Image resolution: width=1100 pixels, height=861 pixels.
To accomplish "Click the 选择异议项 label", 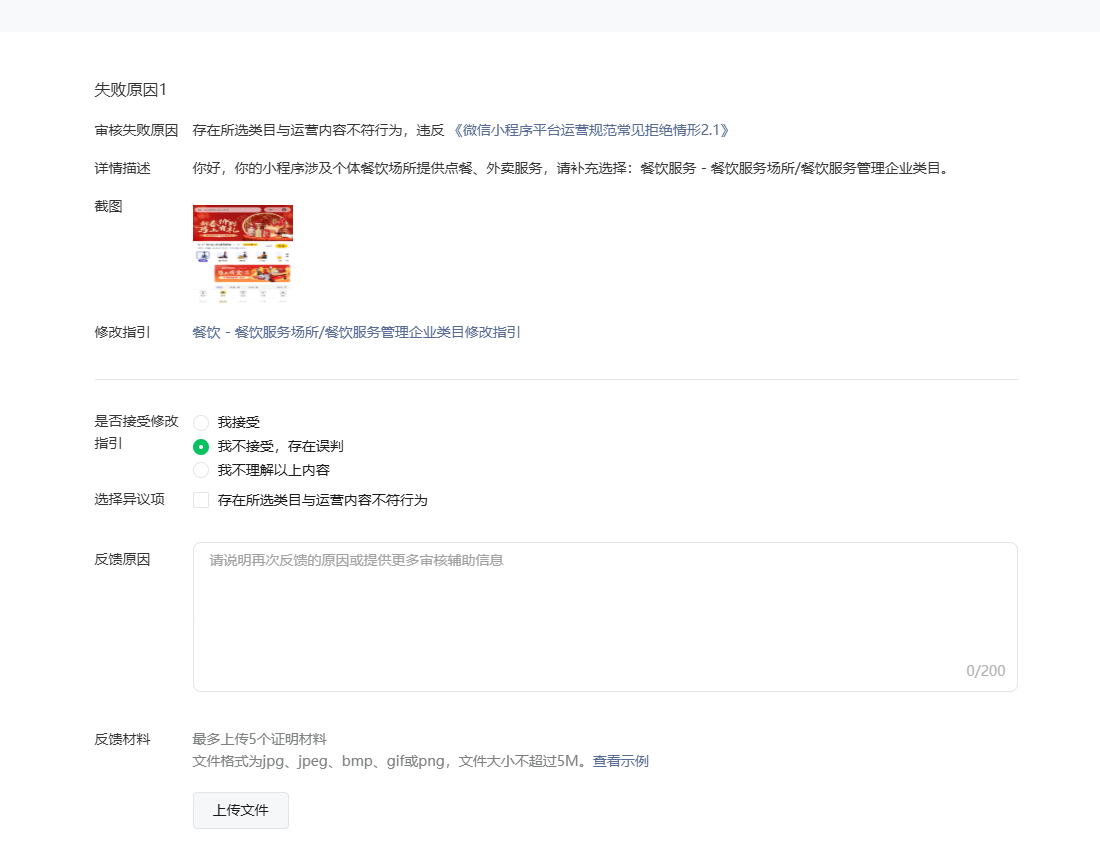I will 129,499.
